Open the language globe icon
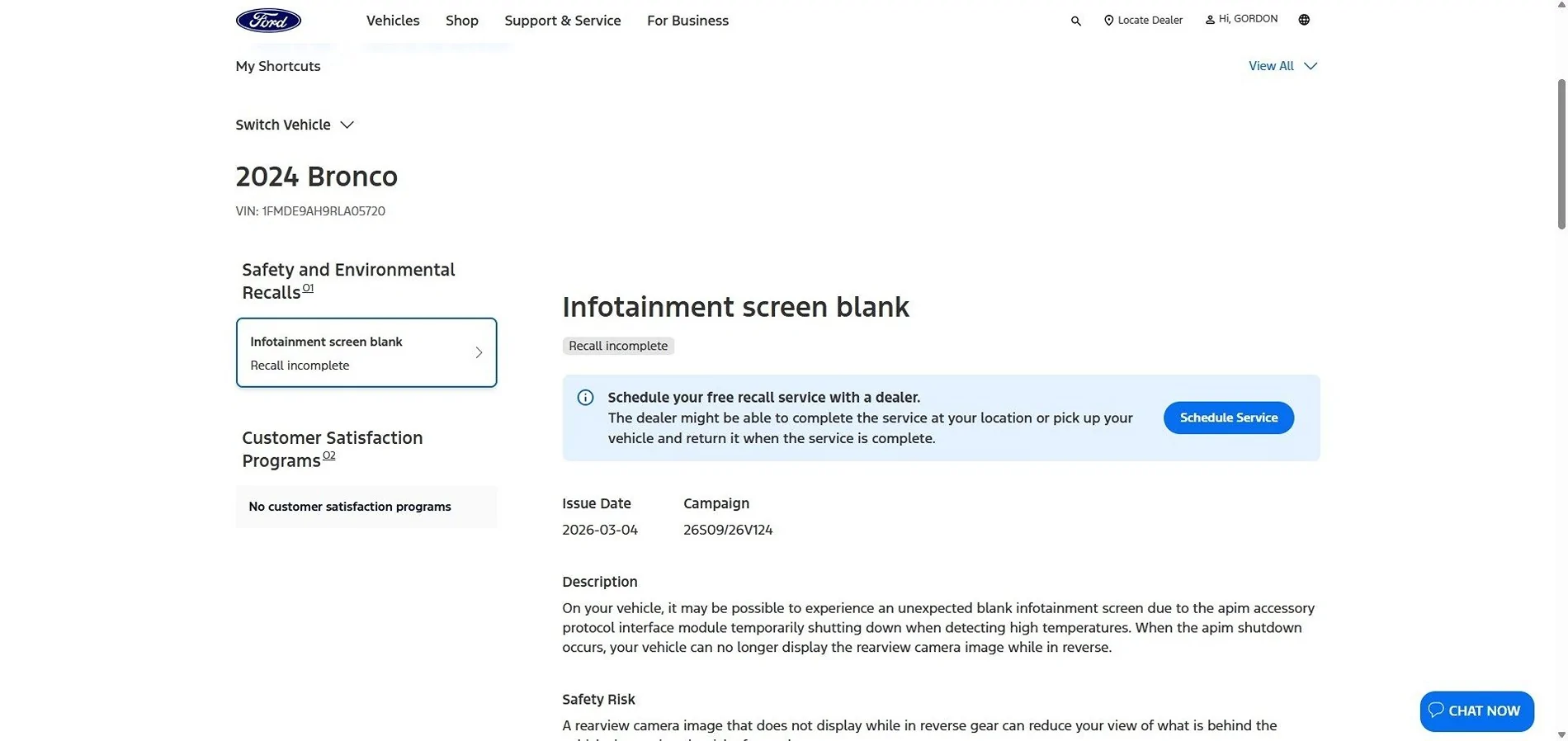The image size is (1568, 741). point(1304,20)
